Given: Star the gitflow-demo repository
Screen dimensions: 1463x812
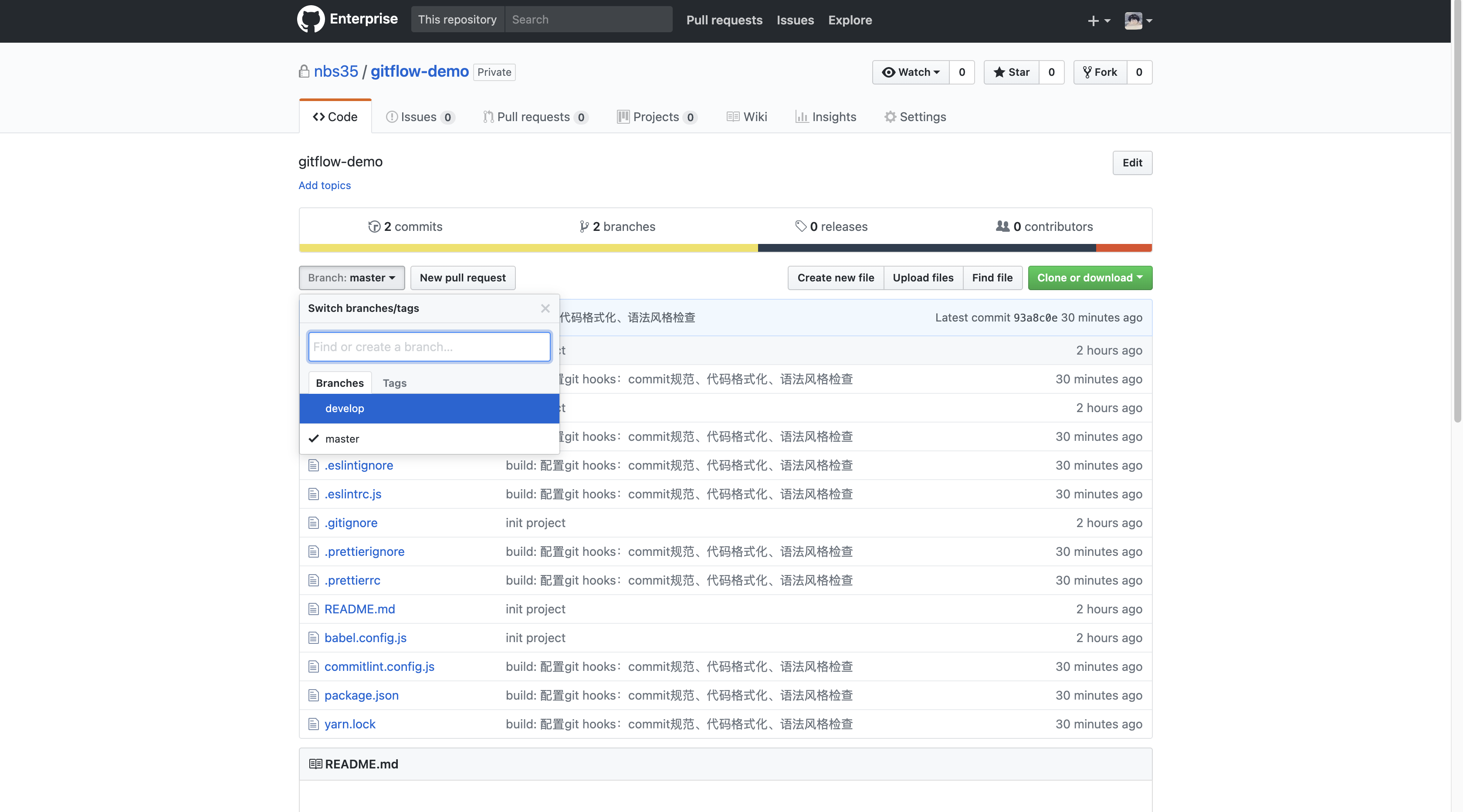Looking at the screenshot, I should coord(1012,72).
